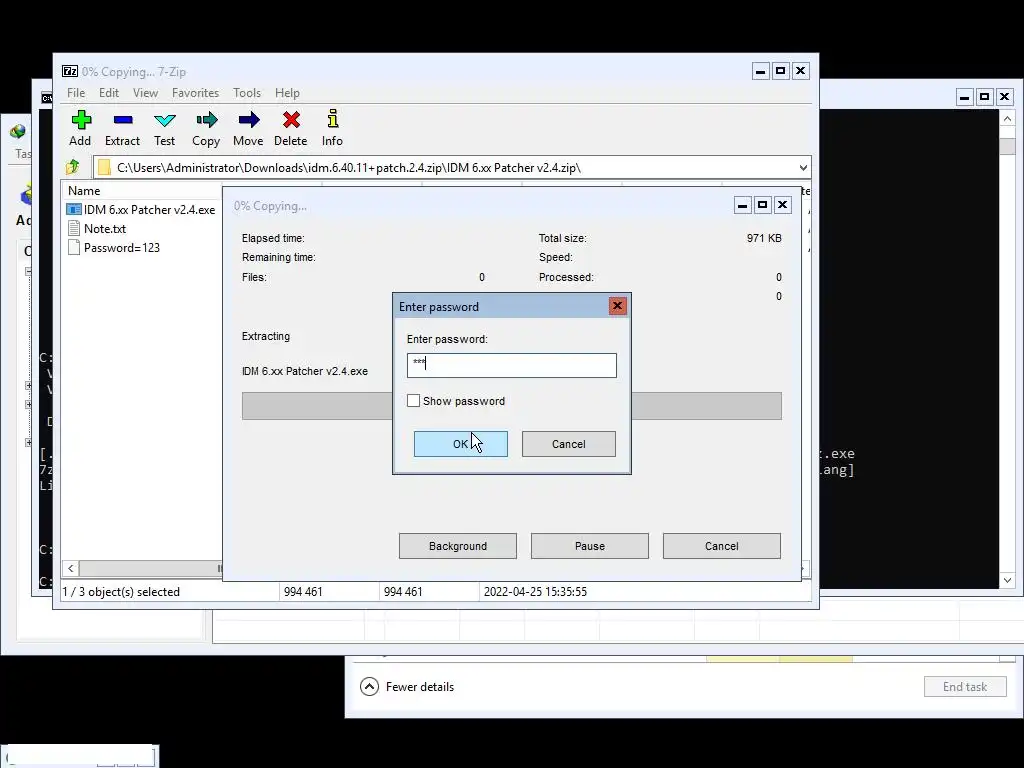Click the Password=123 file icon
Image resolution: width=1024 pixels, height=768 pixels.
[74, 248]
